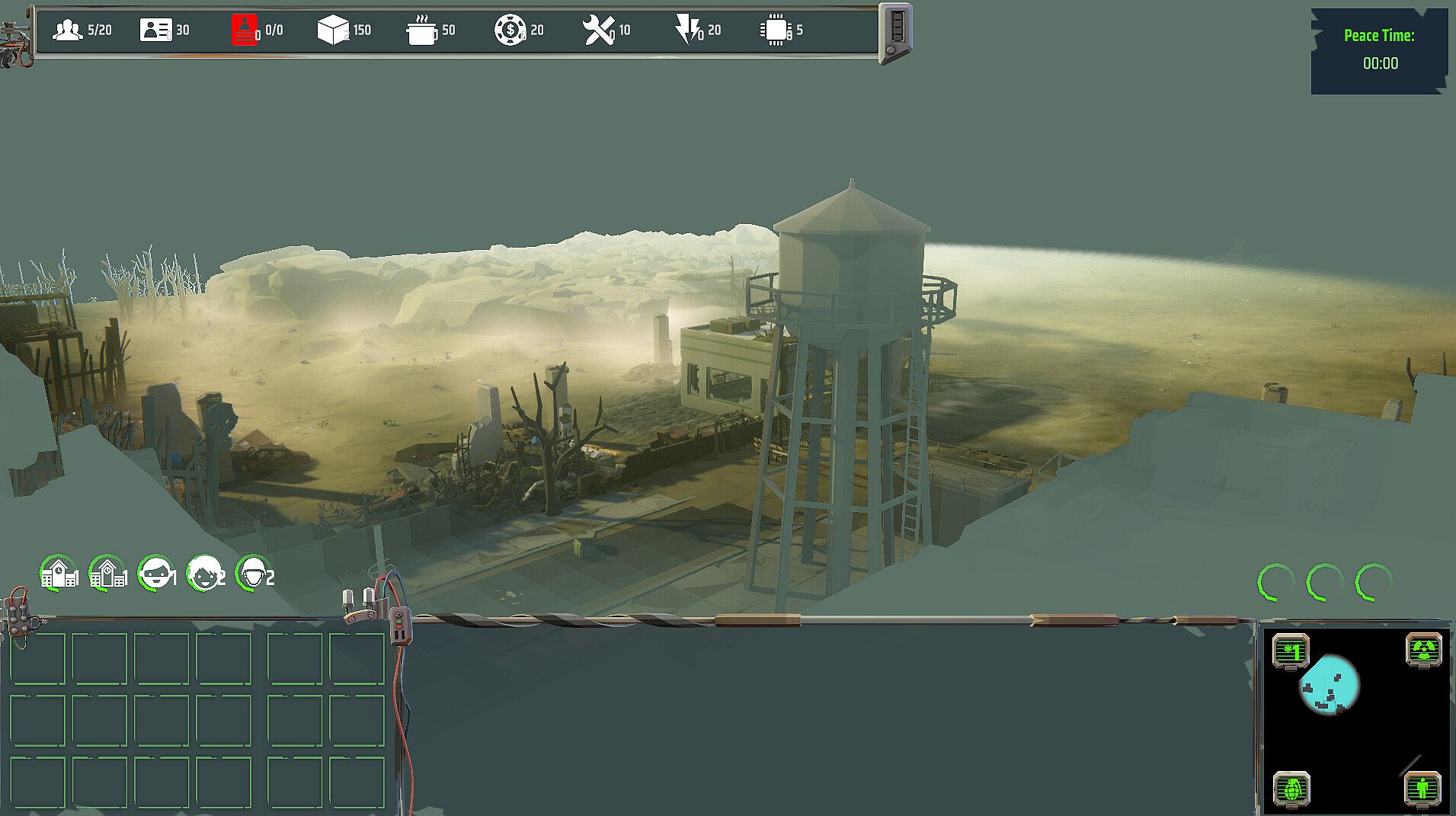
Task: Click the microchip electronics resource icon
Action: pos(775,30)
